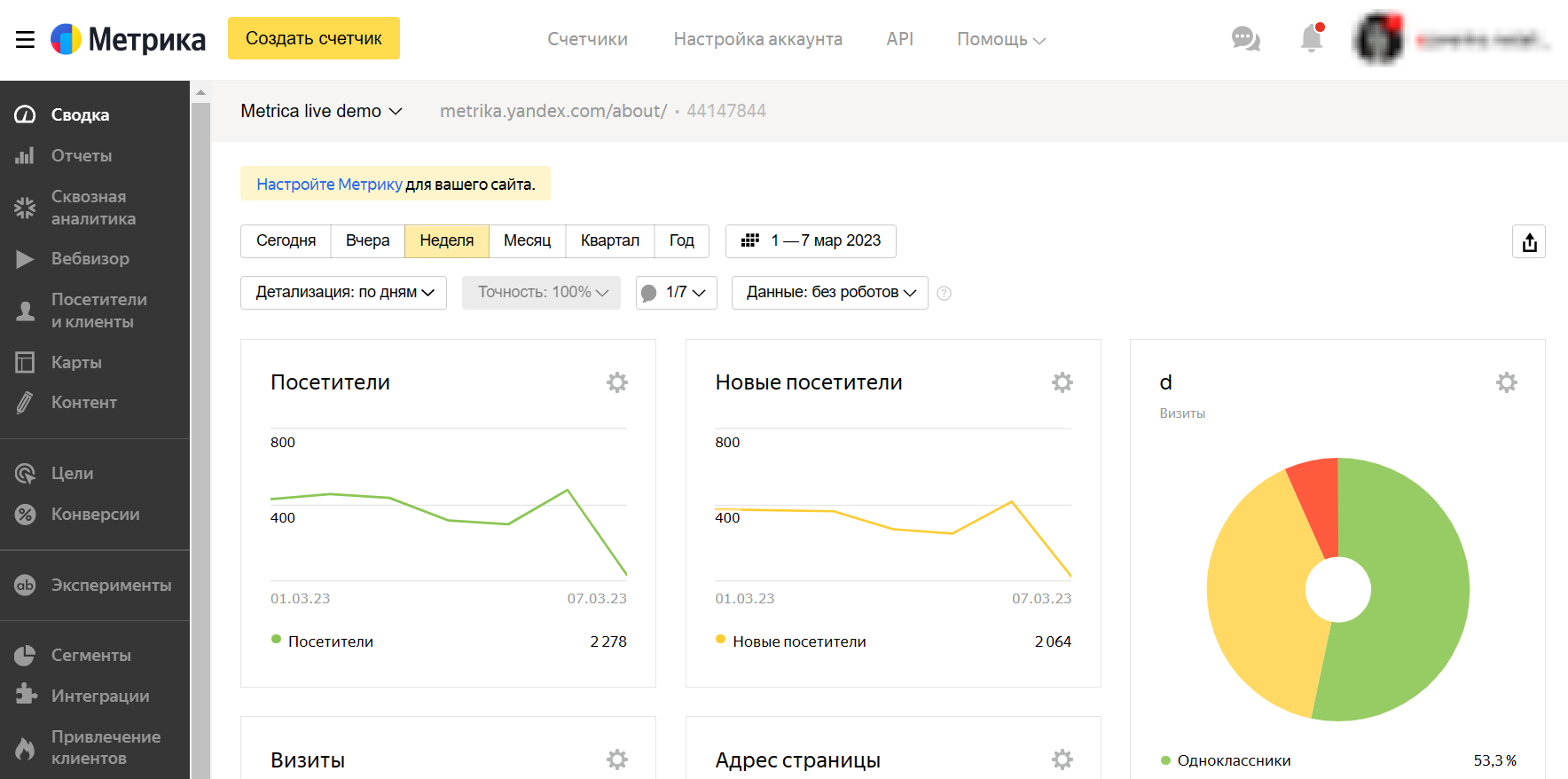Select the Месяц period
Viewport: 1568px width, 779px height.
pyautogui.click(x=527, y=240)
